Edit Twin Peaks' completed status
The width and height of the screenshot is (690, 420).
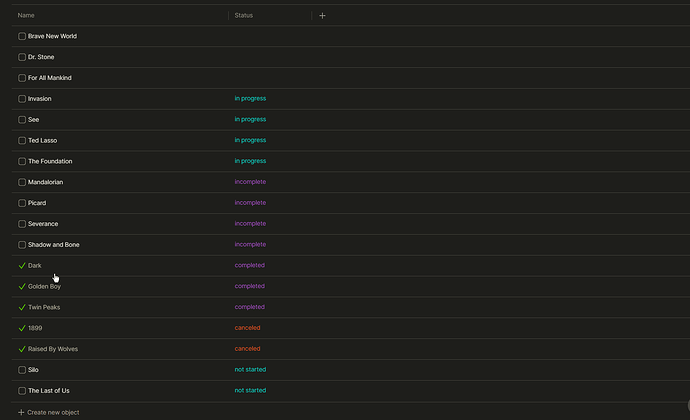point(250,307)
